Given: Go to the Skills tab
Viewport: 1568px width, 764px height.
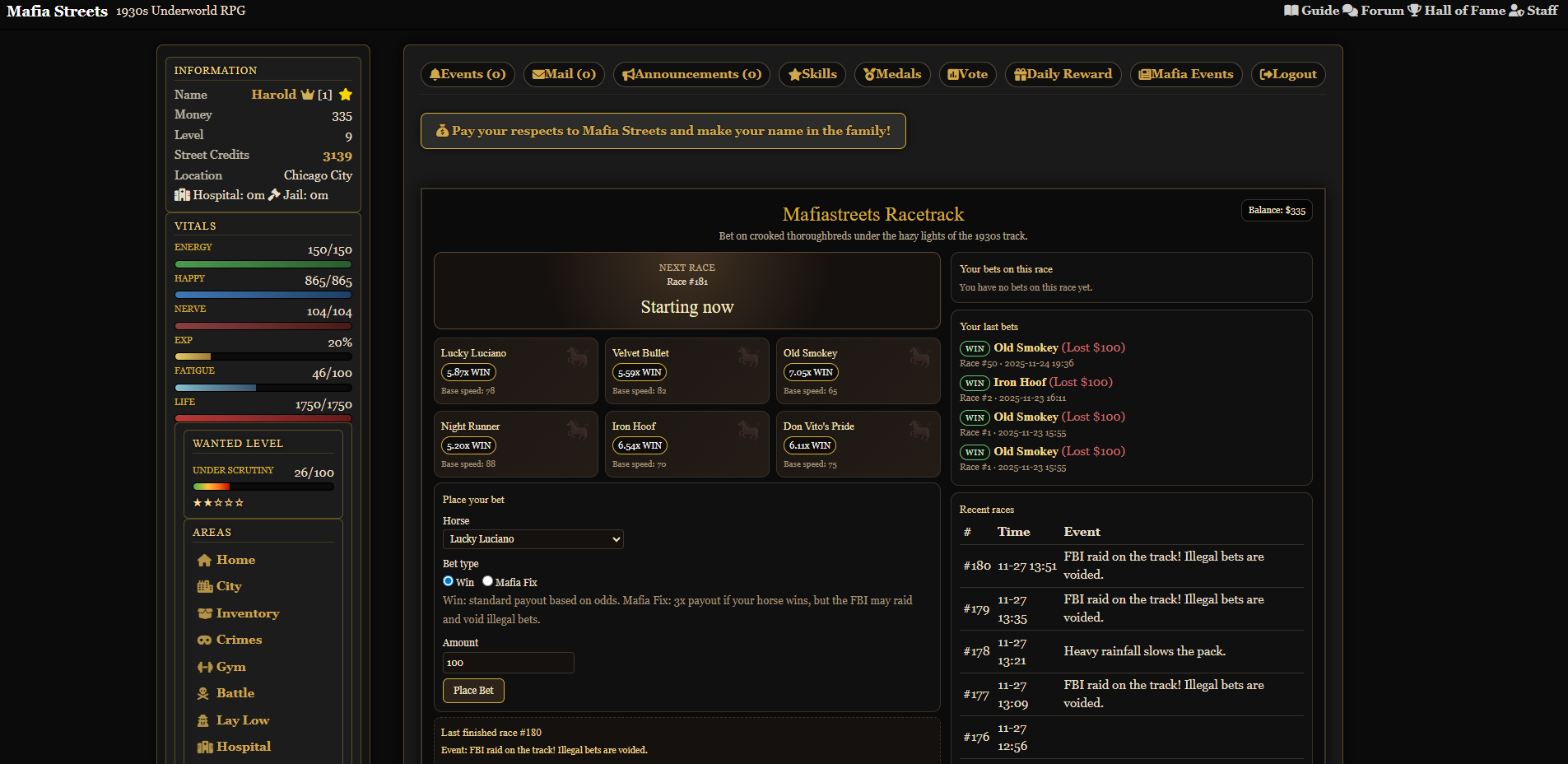Looking at the screenshot, I should pos(812,74).
